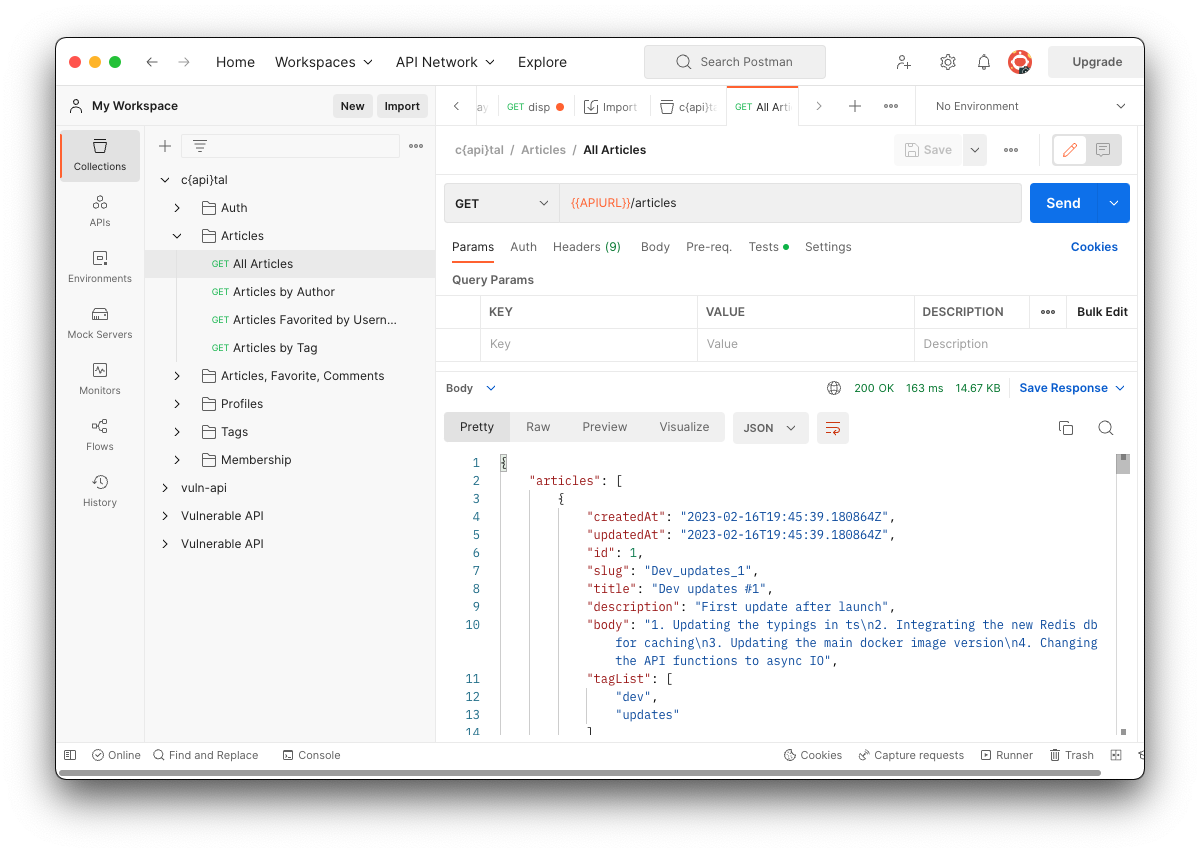Viewport: 1200px width, 853px height.
Task: Toggle word wrap in response viewer
Action: 832,428
